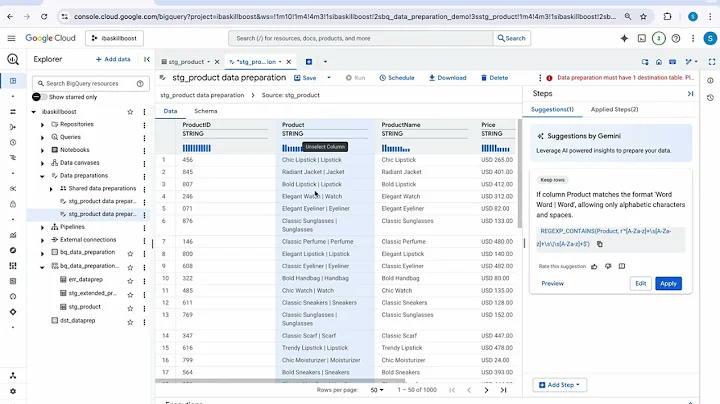Click help icon inside BigQuery search box
Screen dimensions: 720x404
[x=140, y=84]
